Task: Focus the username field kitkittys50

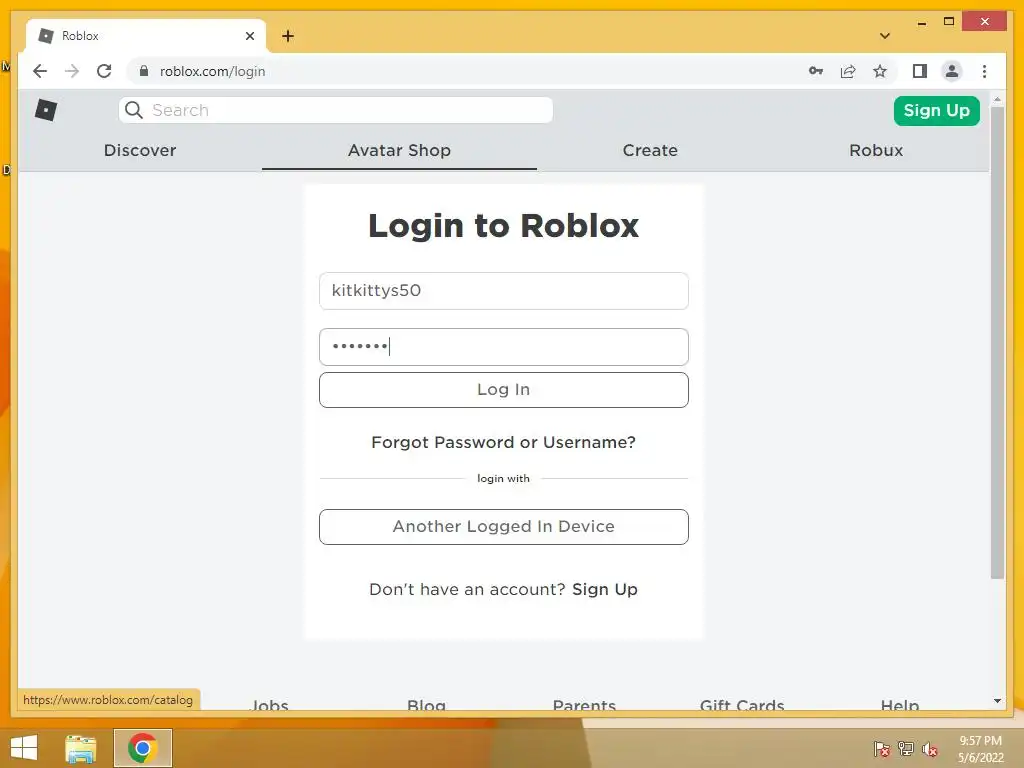Action: tap(504, 291)
